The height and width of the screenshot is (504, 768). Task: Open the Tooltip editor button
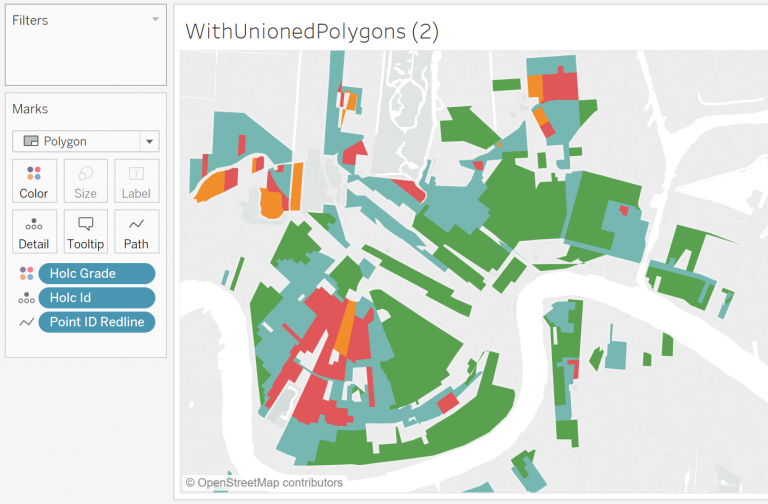(x=85, y=231)
